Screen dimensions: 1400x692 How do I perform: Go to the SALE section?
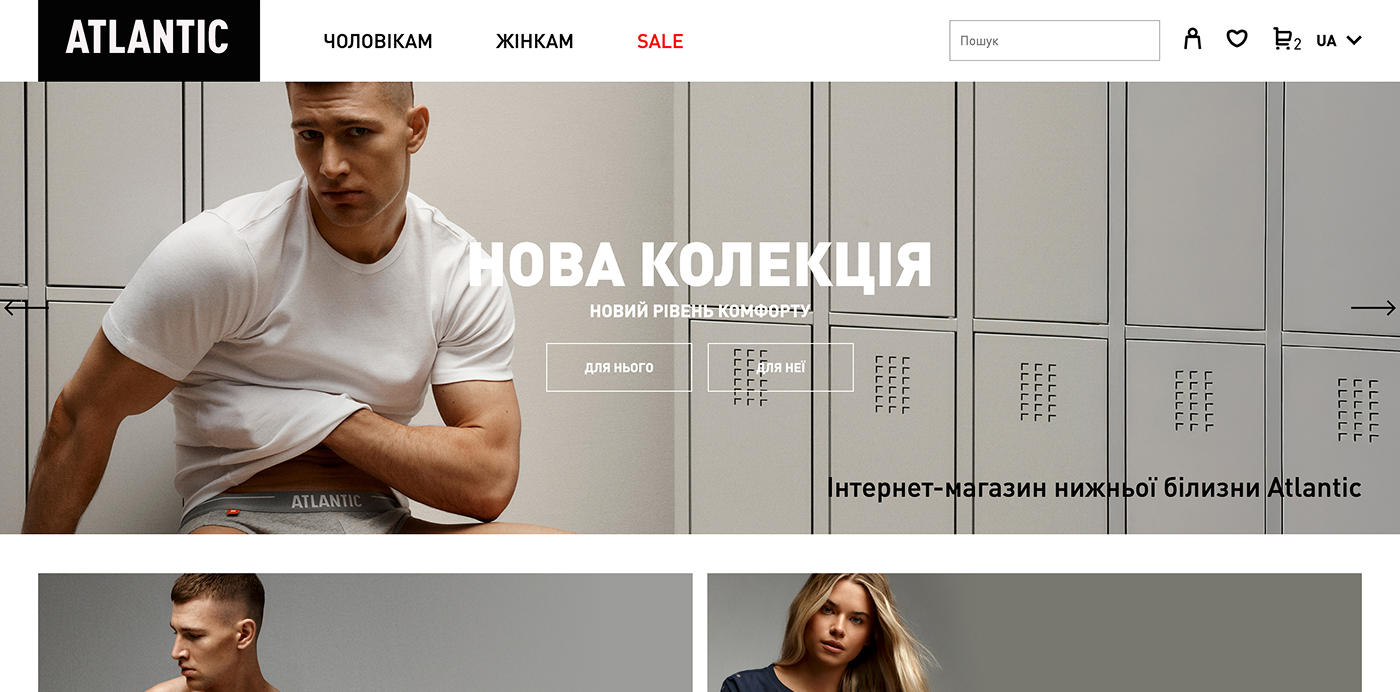click(660, 41)
